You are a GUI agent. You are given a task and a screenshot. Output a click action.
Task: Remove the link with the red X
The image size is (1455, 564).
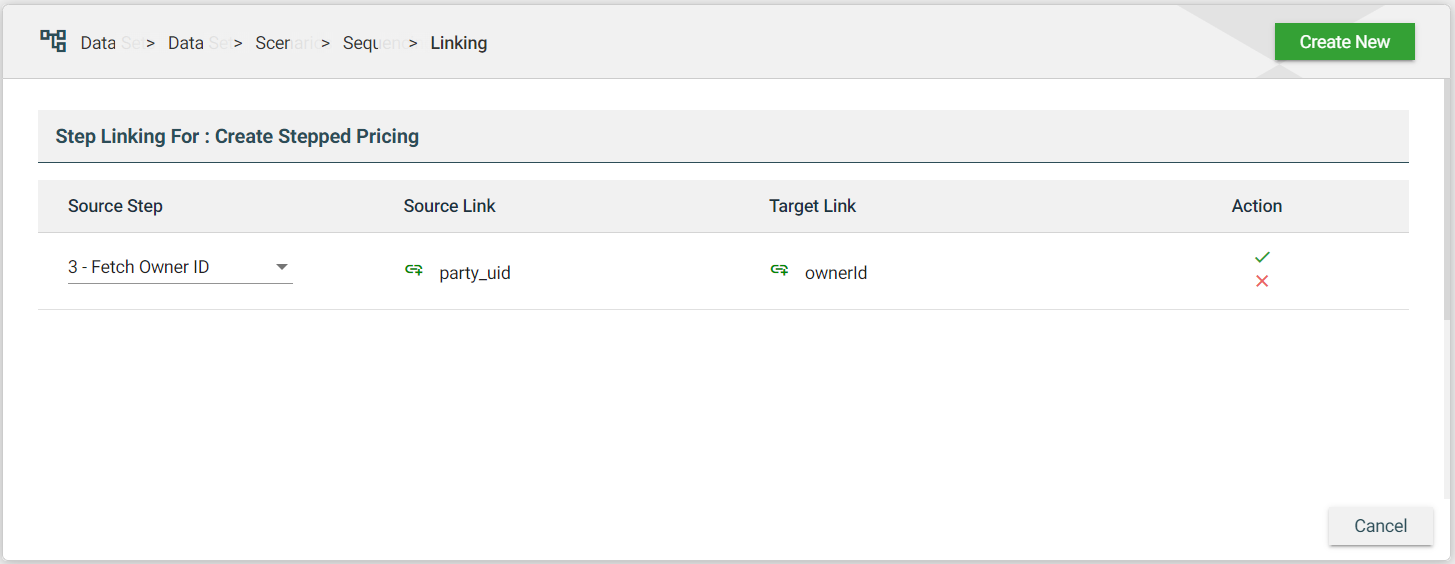(x=1262, y=281)
